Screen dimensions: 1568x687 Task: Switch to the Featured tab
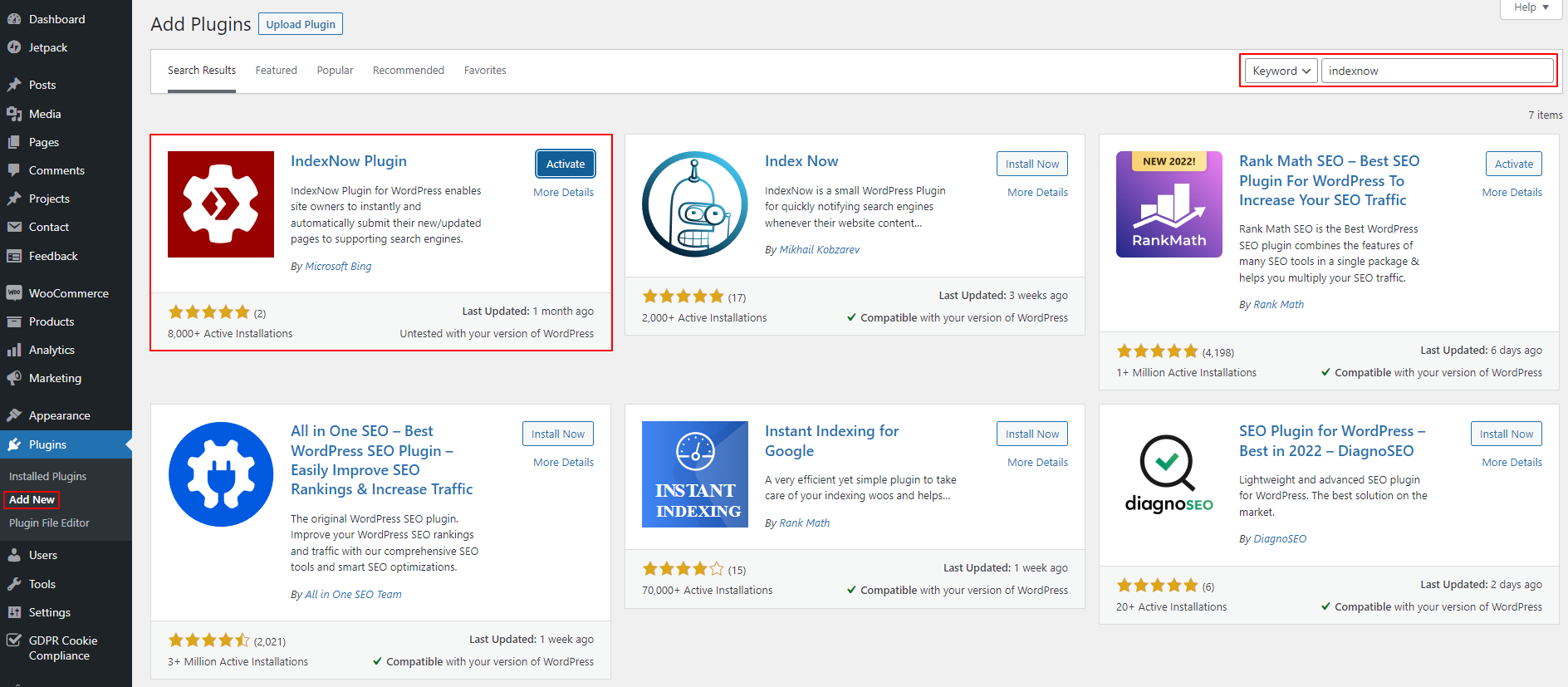pos(277,71)
